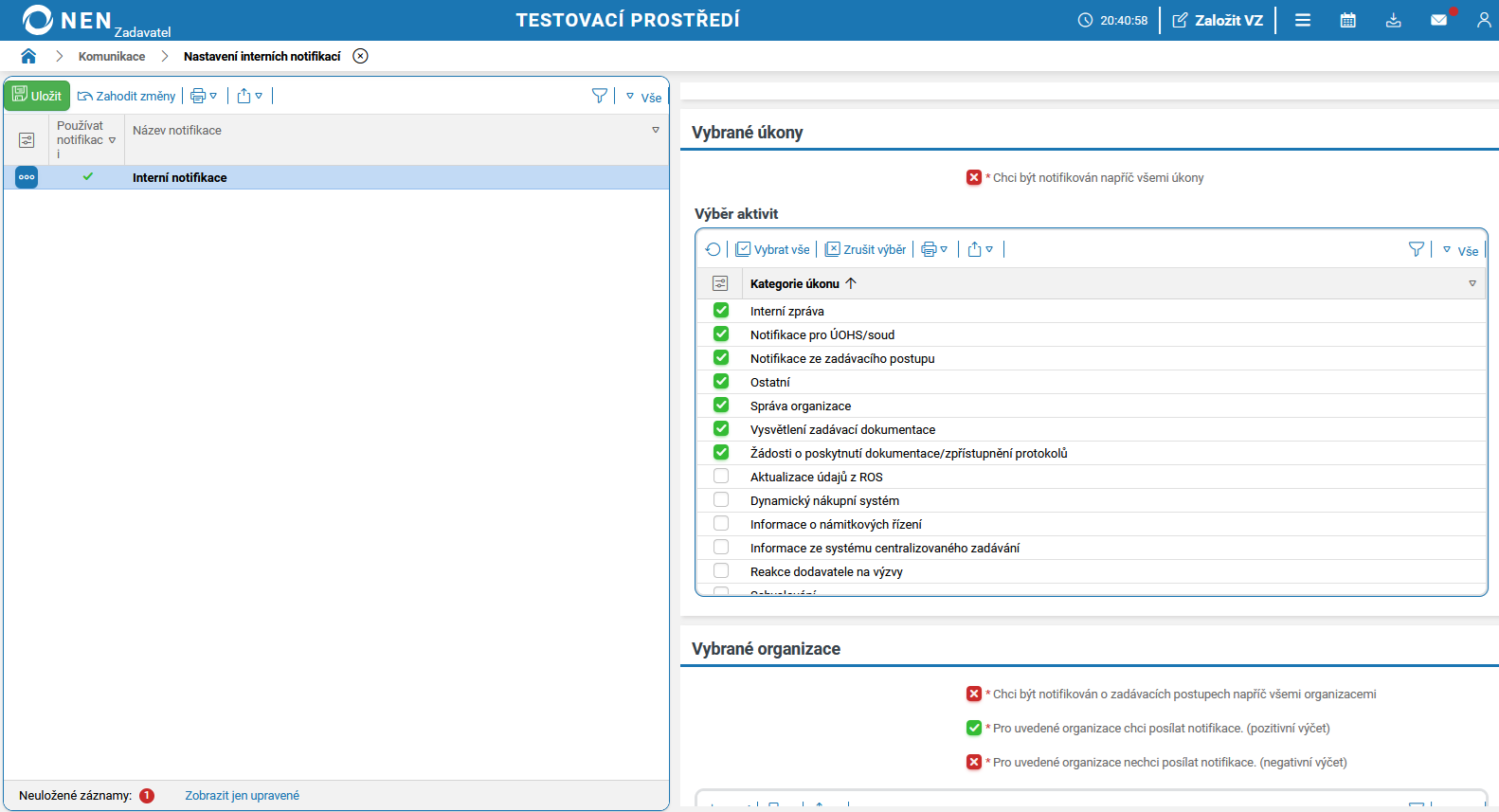Expand export dropdown in activities toolbar
This screenshot has height=812, width=1499.
pos(981,249)
